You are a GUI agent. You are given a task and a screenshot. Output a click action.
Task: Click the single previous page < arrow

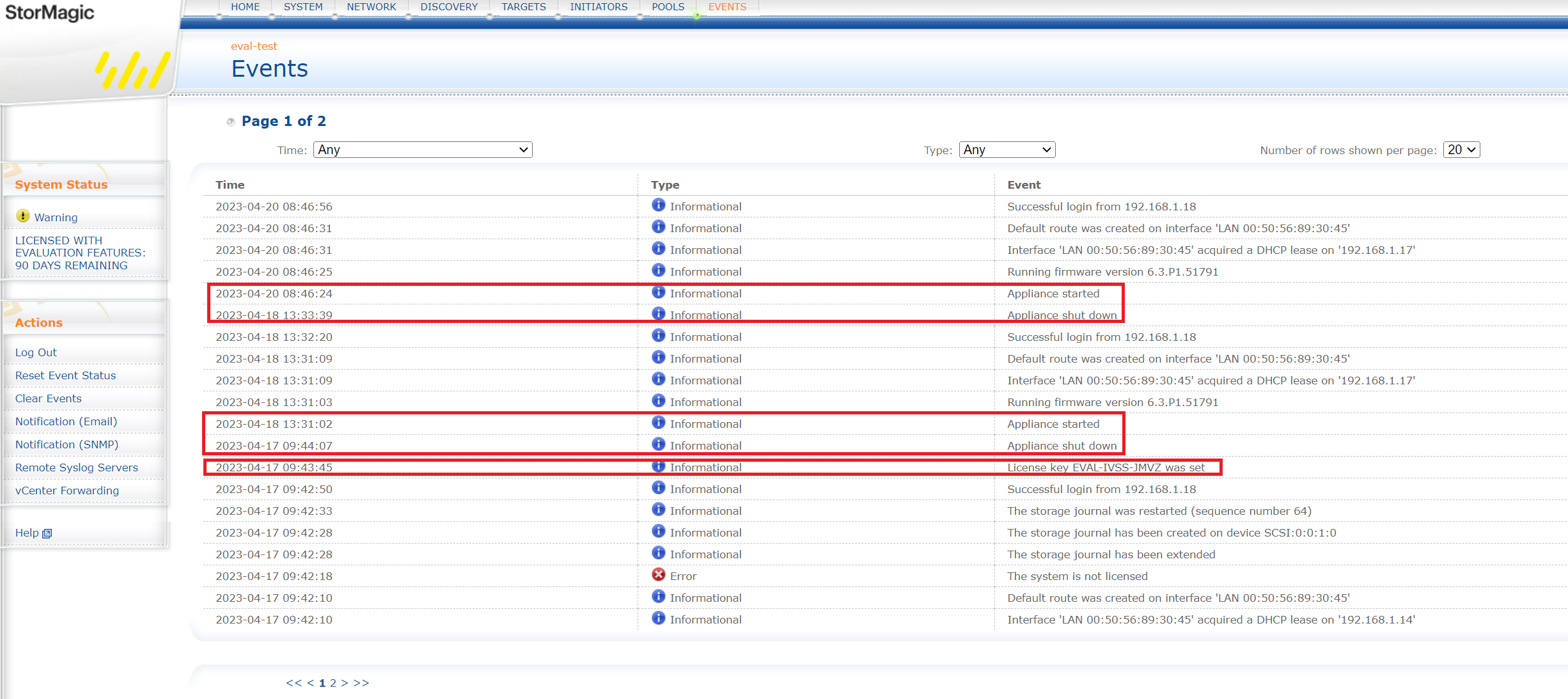(x=310, y=683)
